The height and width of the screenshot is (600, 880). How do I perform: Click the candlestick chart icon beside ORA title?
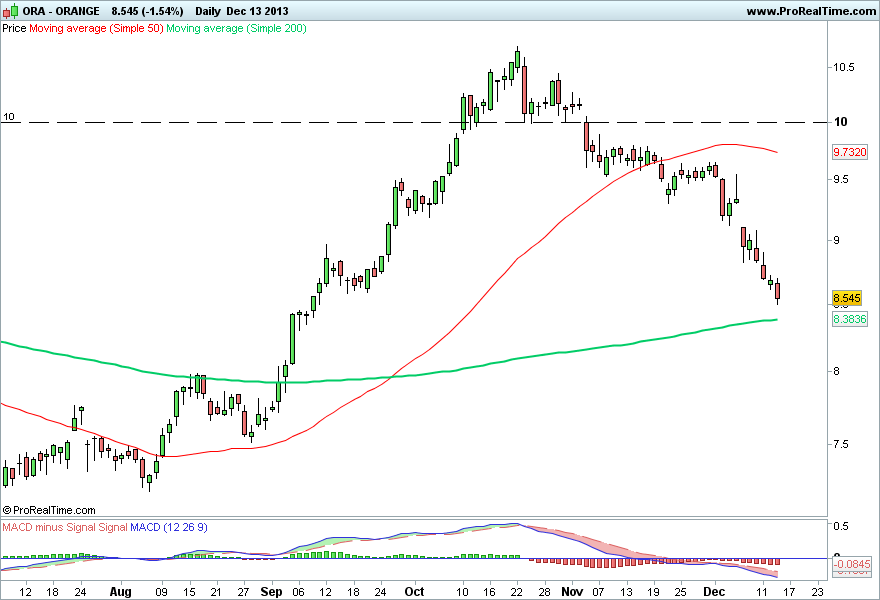[11, 11]
